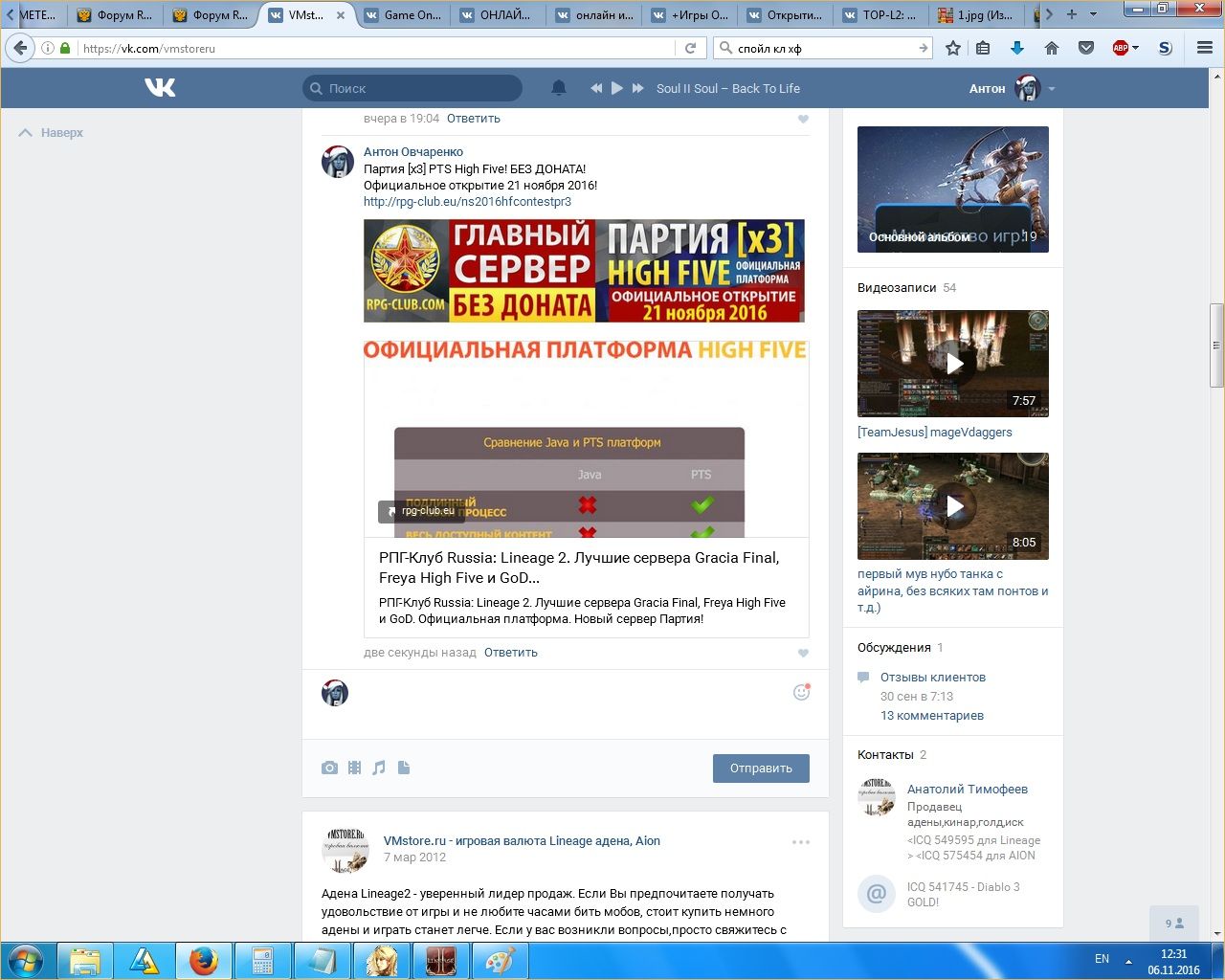This screenshot has width=1225, height=980.
Task: Click the VK logo in header
Action: pos(160,88)
